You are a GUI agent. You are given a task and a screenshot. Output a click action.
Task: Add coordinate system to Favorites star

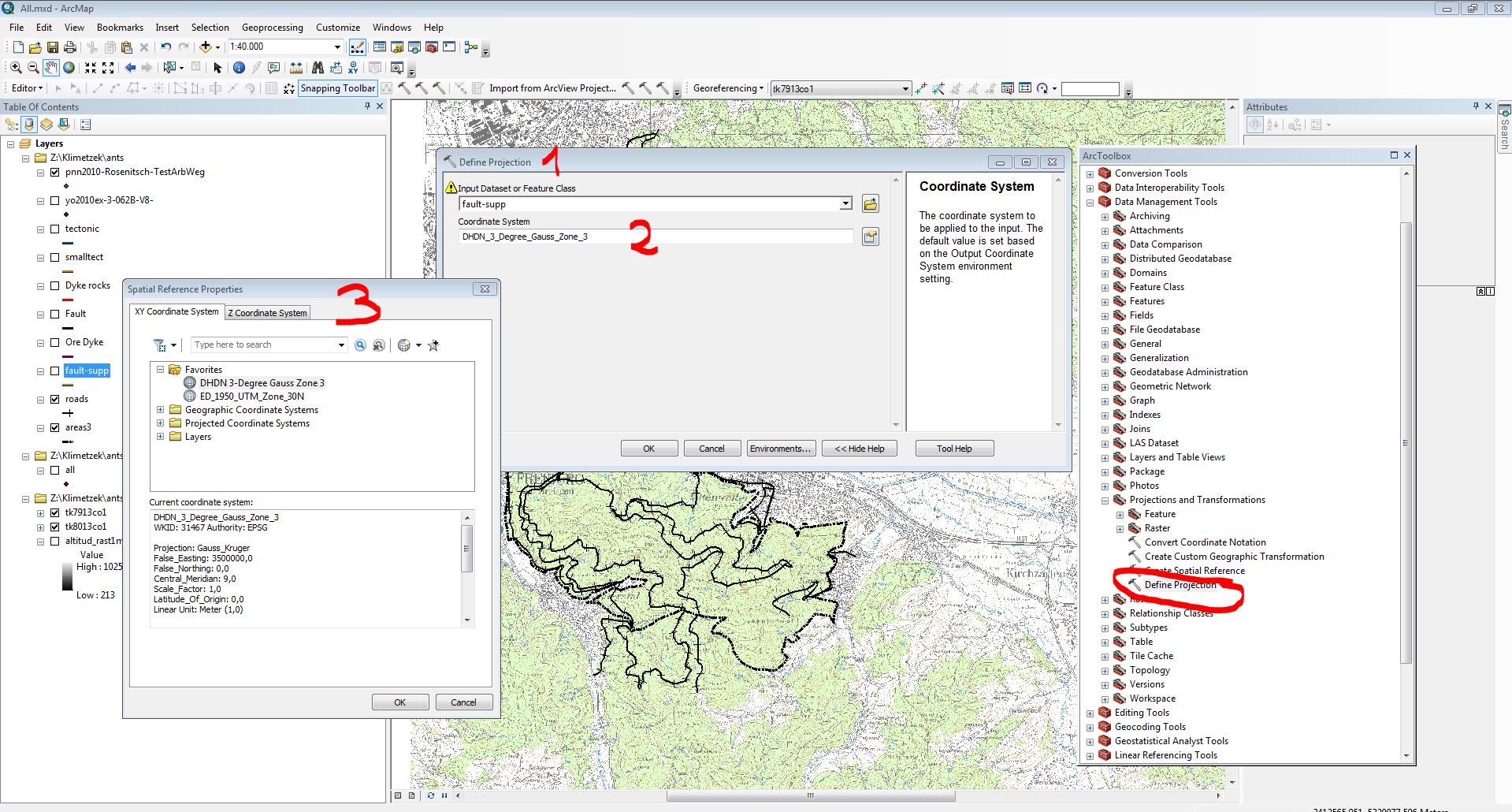coord(433,345)
